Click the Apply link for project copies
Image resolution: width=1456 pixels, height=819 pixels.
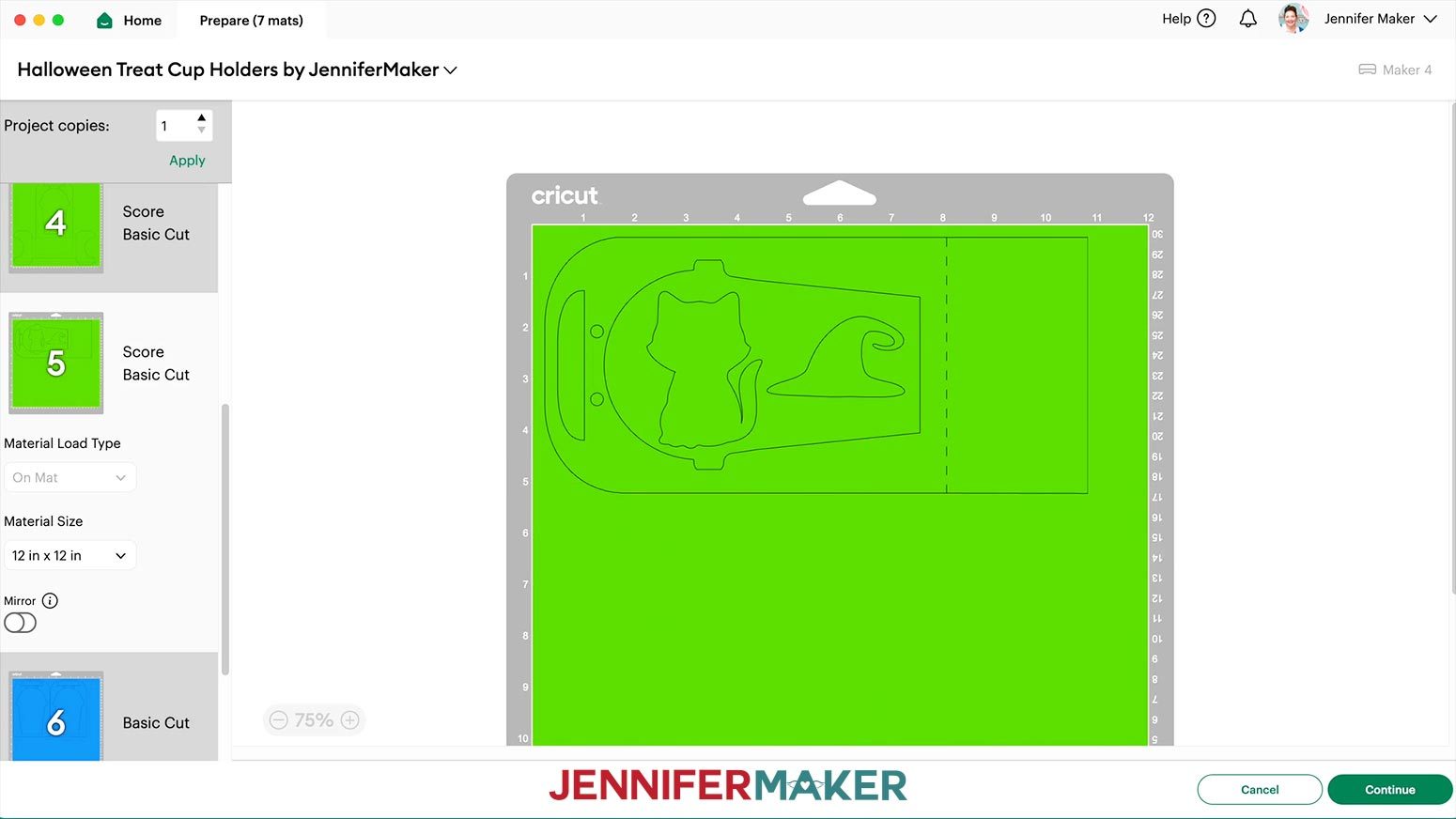(x=187, y=161)
